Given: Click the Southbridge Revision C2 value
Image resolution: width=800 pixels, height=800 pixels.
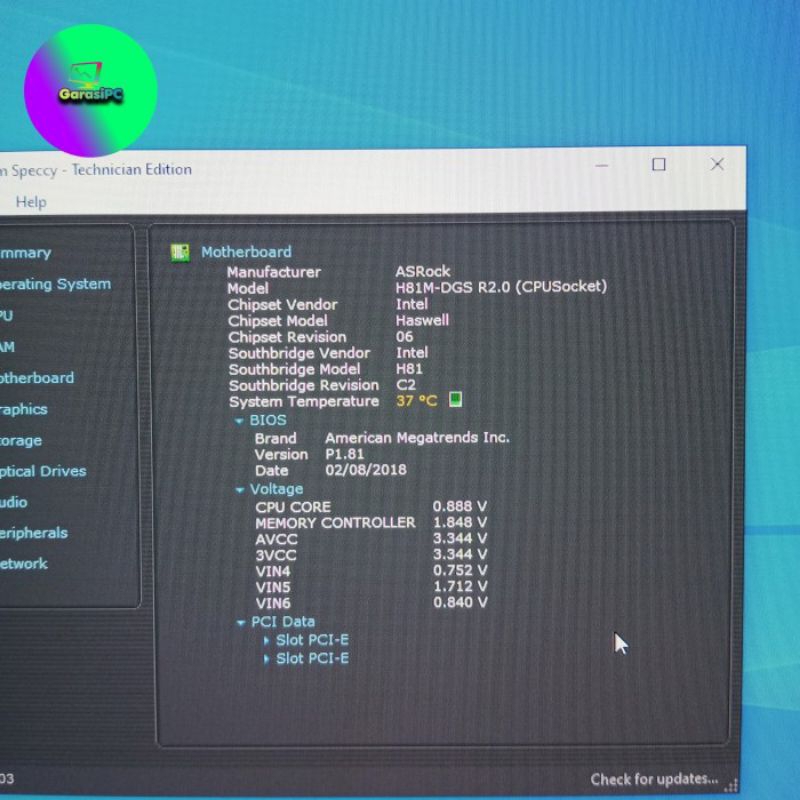Looking at the screenshot, I should pos(406,385).
